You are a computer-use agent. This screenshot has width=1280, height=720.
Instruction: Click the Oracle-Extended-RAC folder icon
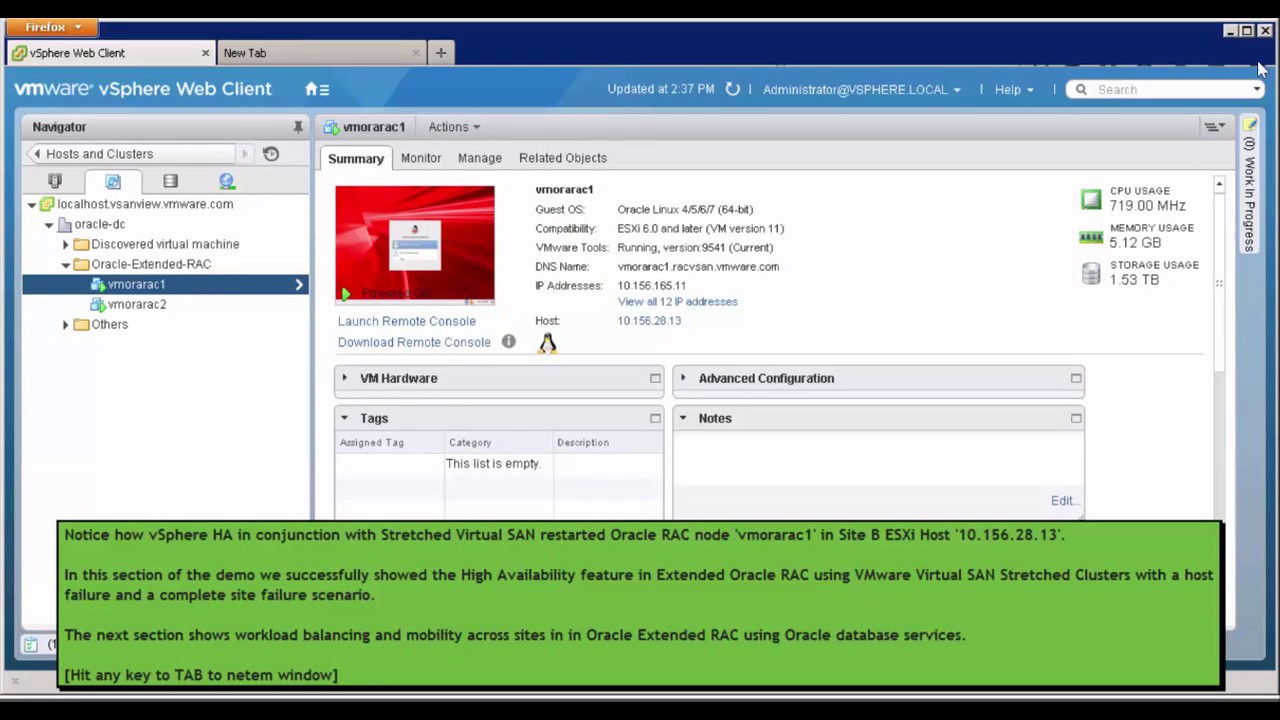click(82, 264)
